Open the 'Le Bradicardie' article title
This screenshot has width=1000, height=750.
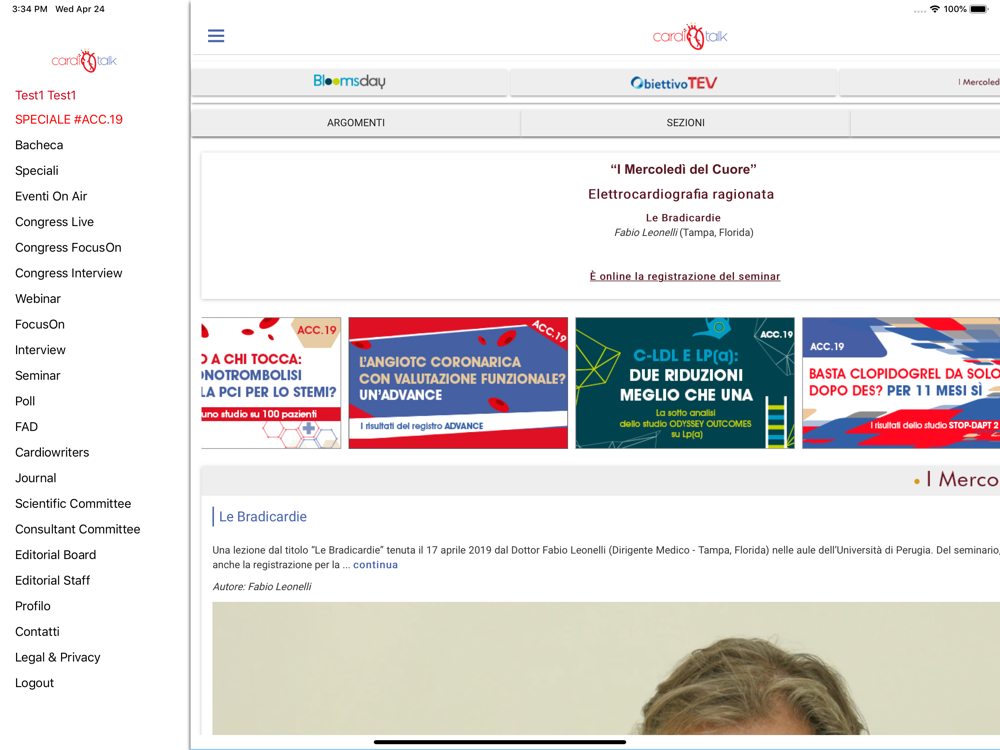[263, 517]
